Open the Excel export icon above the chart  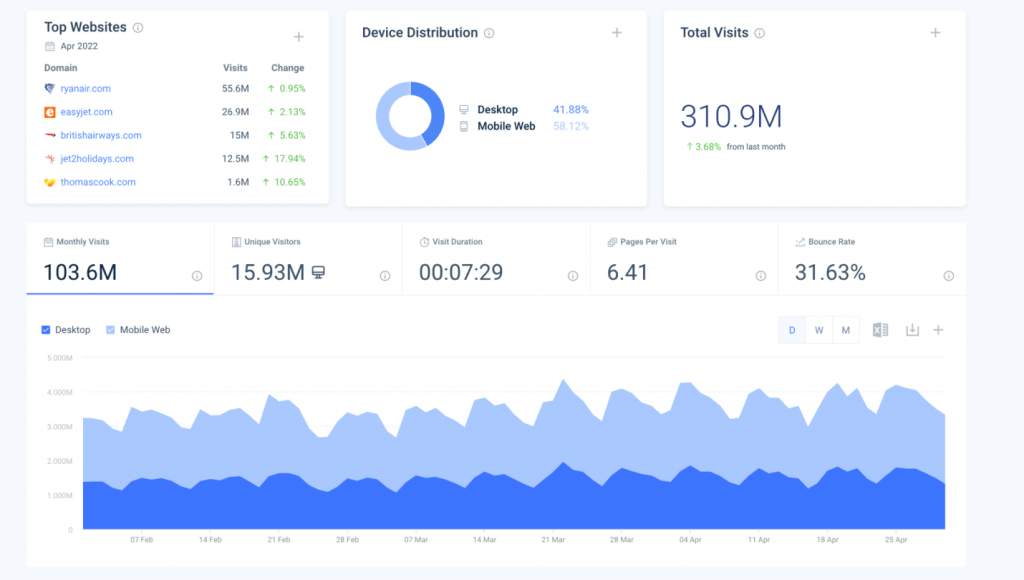[x=880, y=329]
